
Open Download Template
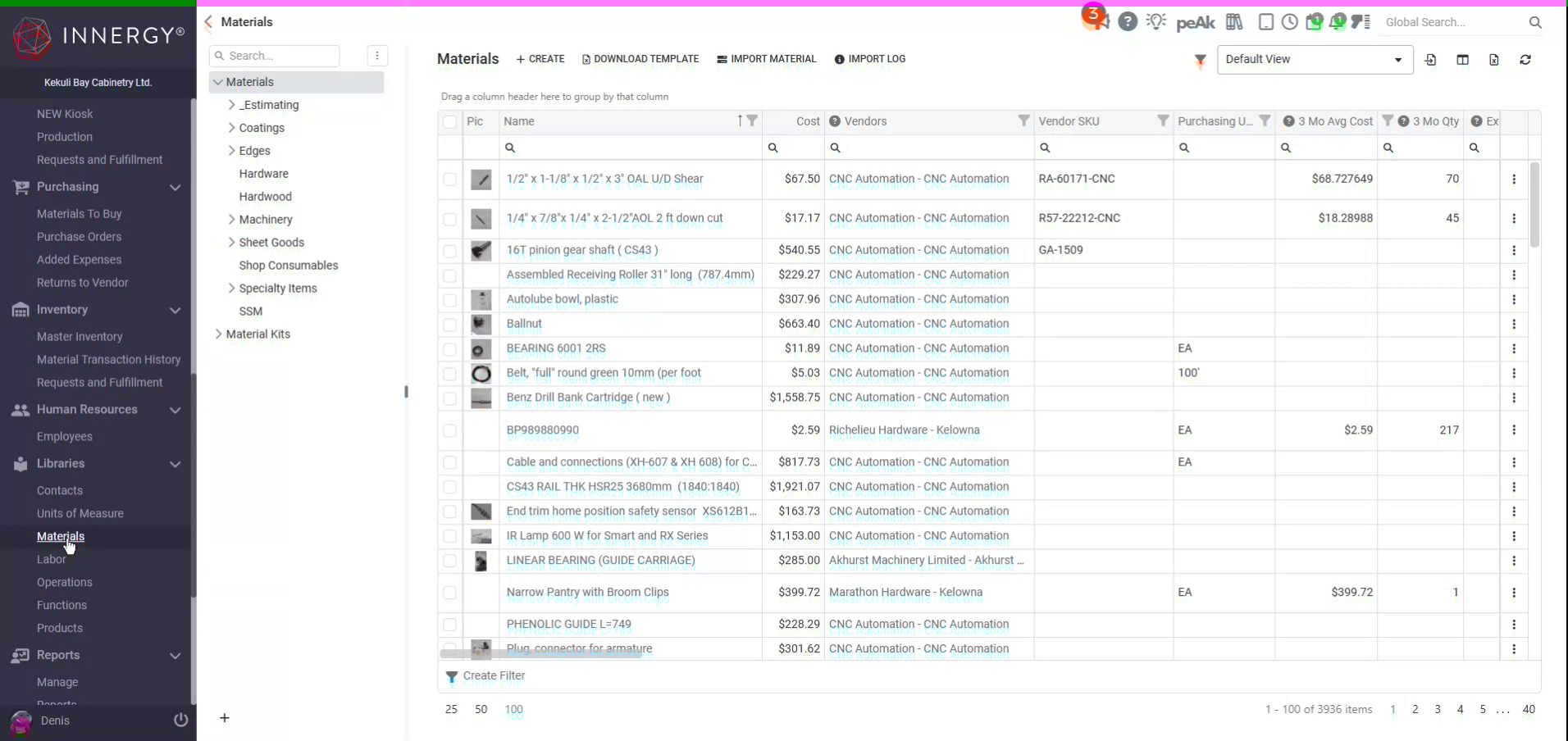[x=640, y=58]
